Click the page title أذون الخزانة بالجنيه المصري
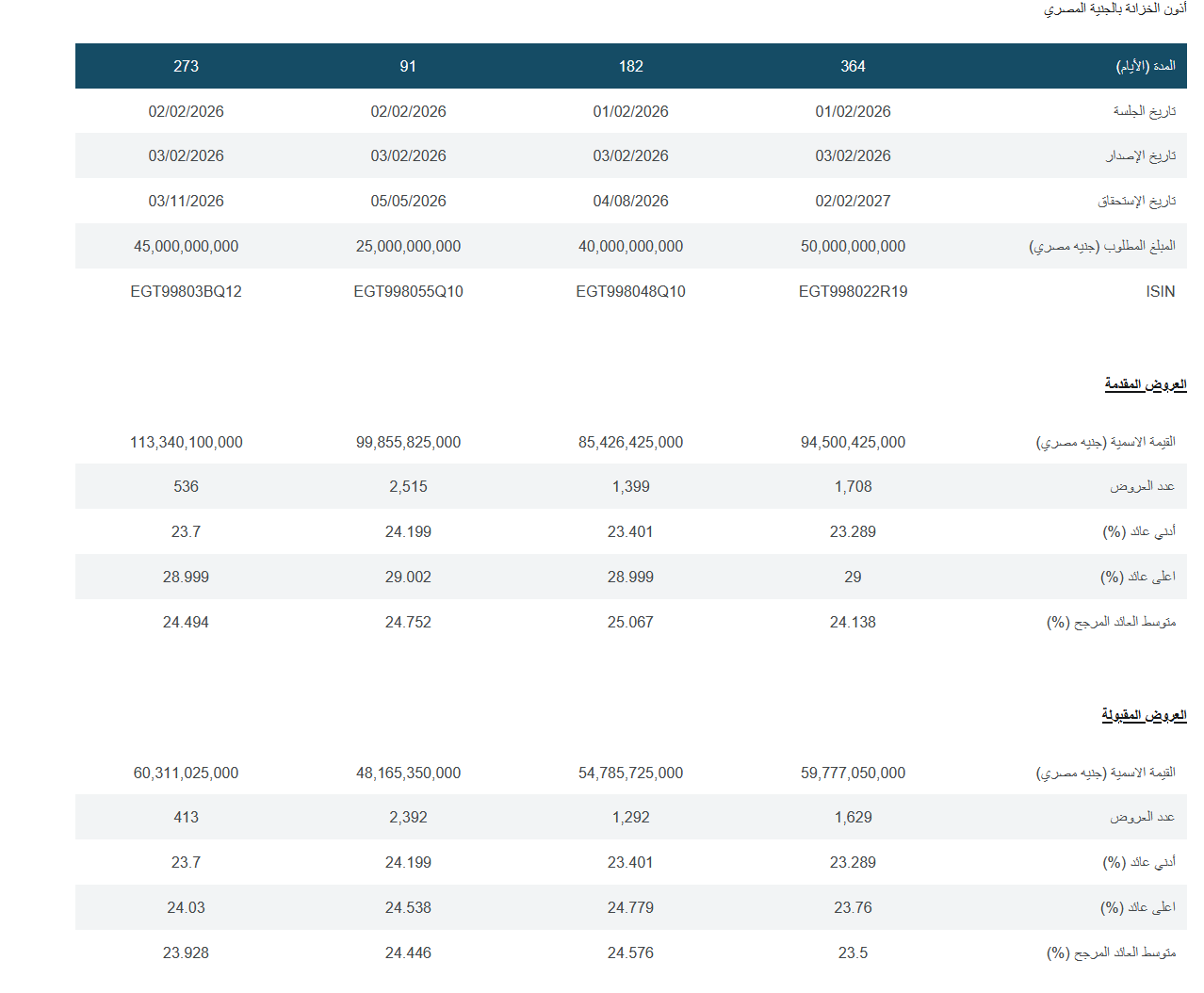The width and height of the screenshot is (1204, 993). [x=1115, y=8]
